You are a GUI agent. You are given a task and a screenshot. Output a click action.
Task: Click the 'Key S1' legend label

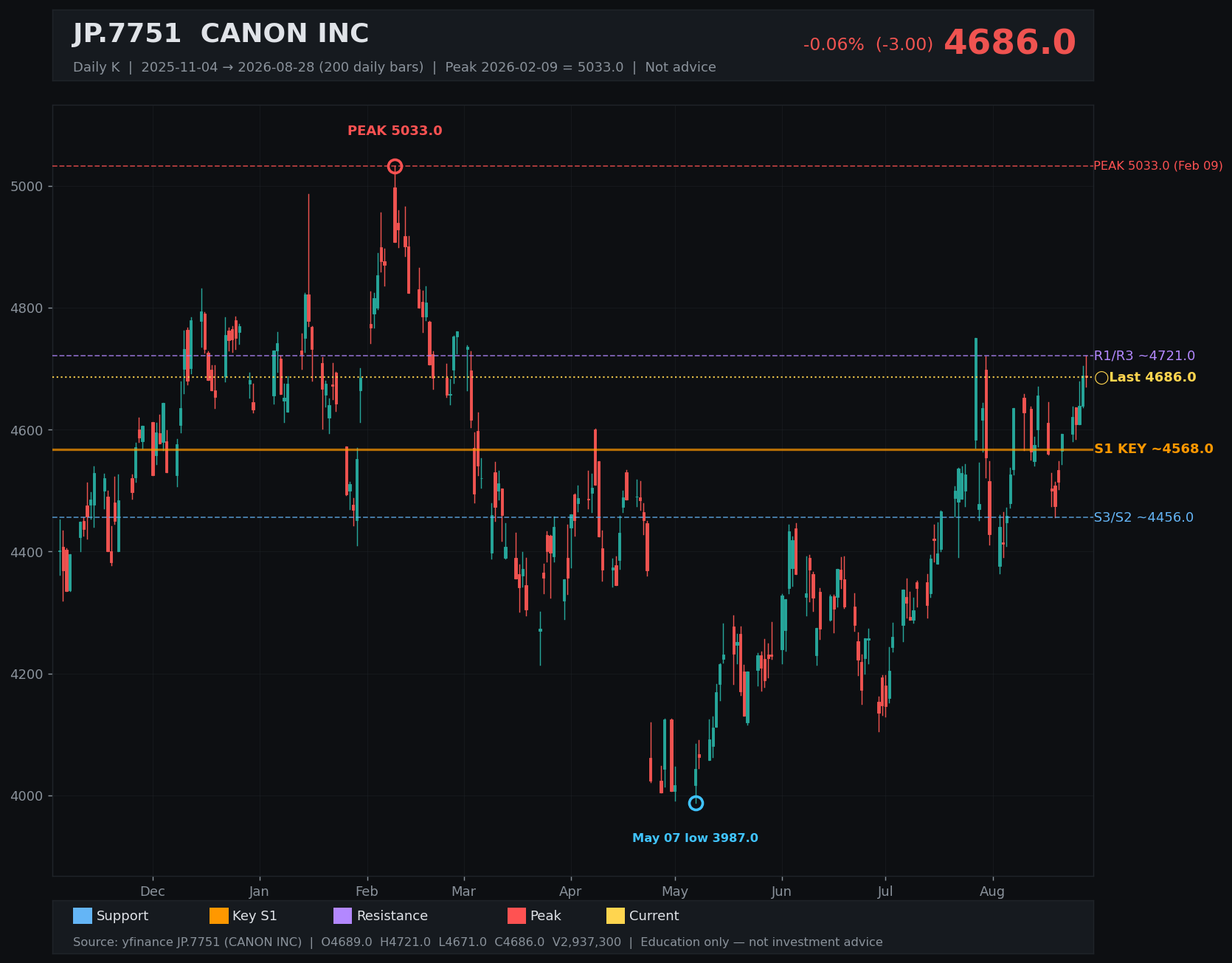coord(255,916)
